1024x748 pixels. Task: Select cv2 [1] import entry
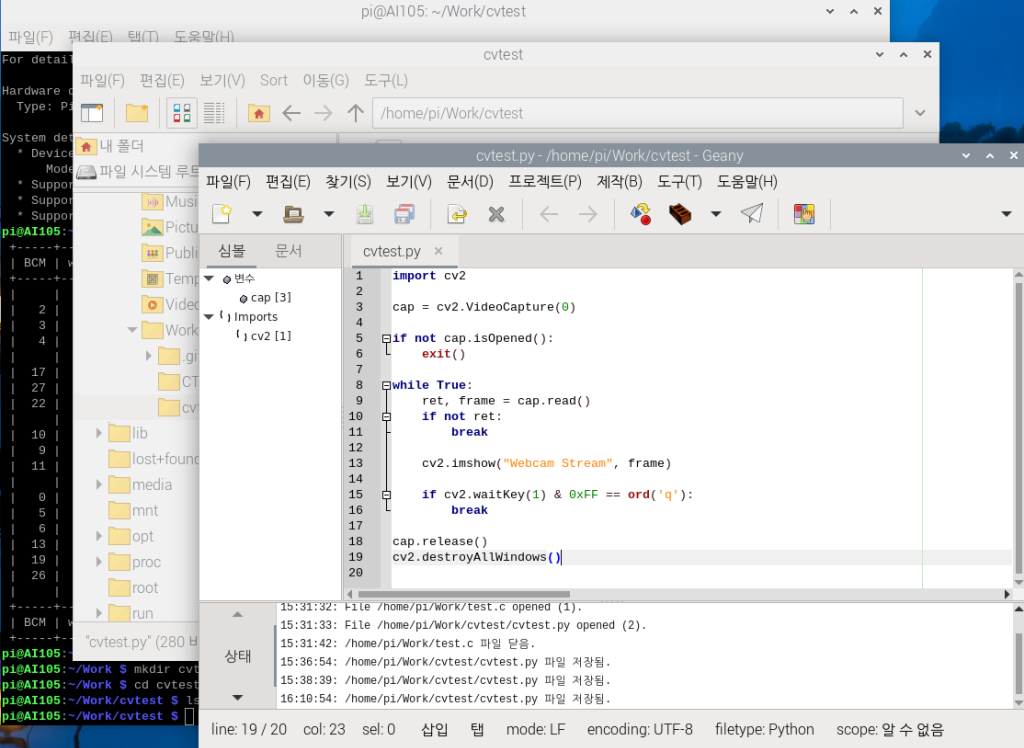tap(270, 336)
